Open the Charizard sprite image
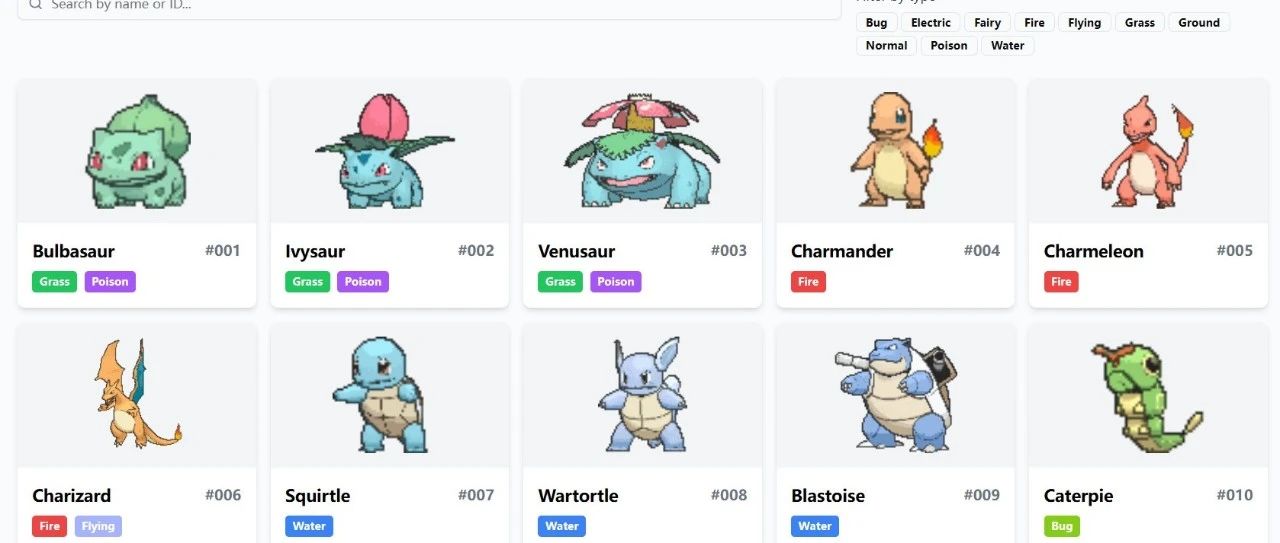This screenshot has width=1280, height=543. (x=137, y=395)
